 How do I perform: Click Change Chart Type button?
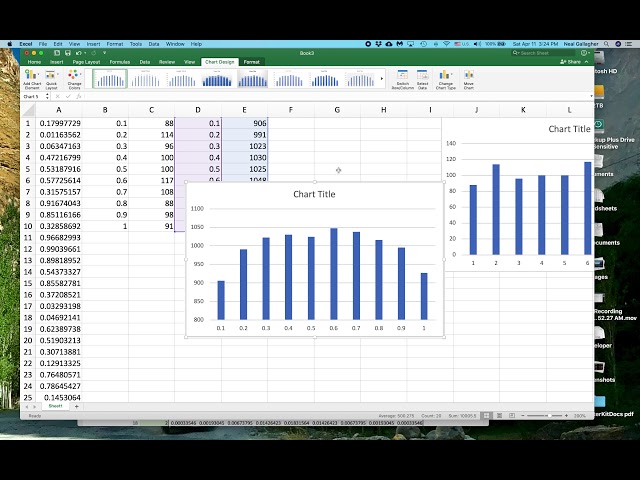[x=445, y=79]
